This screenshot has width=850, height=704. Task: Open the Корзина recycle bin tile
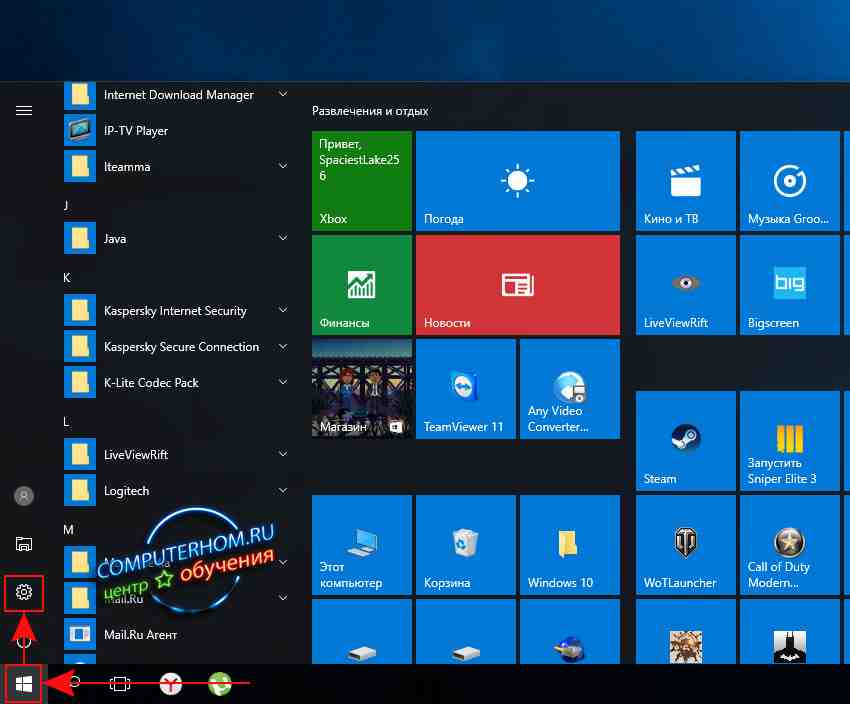(466, 545)
